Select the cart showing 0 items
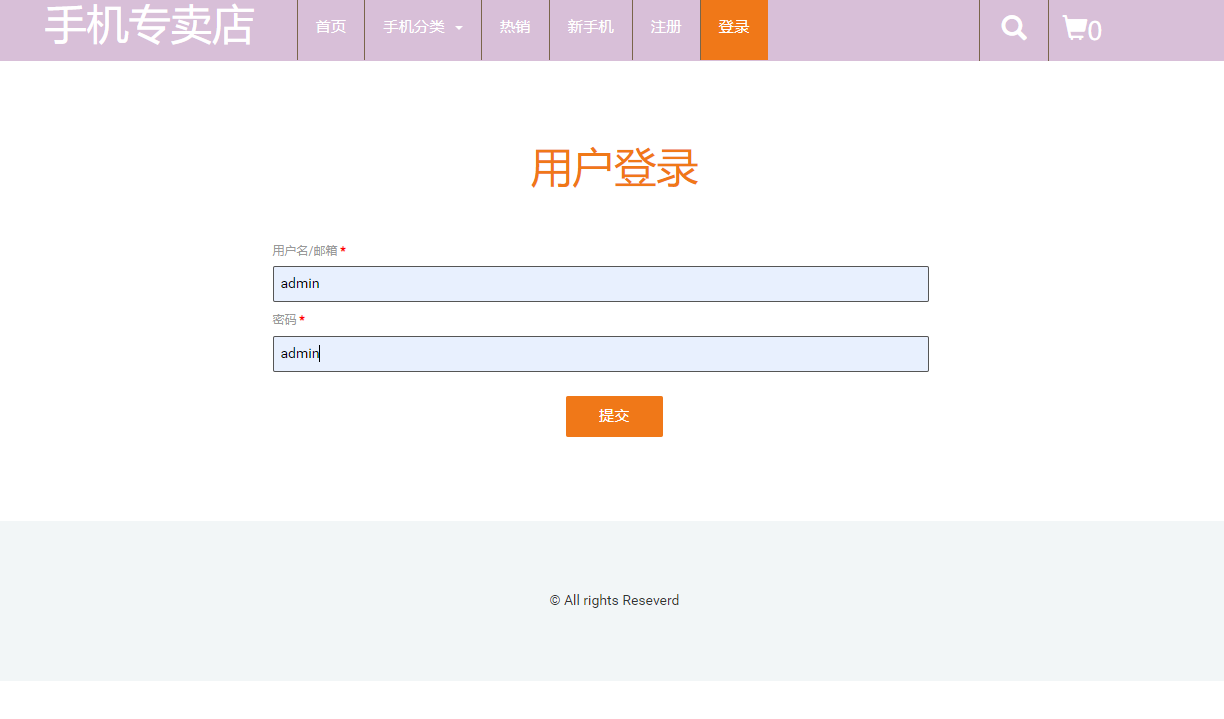Image resolution: width=1224 pixels, height=719 pixels. coord(1080,29)
